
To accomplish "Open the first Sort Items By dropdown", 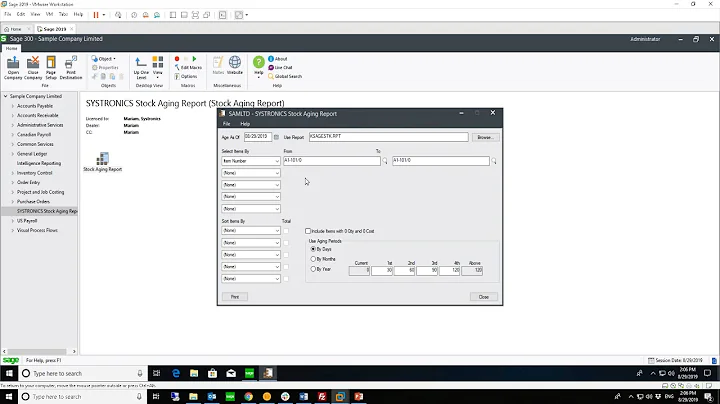I will (x=251, y=230).
